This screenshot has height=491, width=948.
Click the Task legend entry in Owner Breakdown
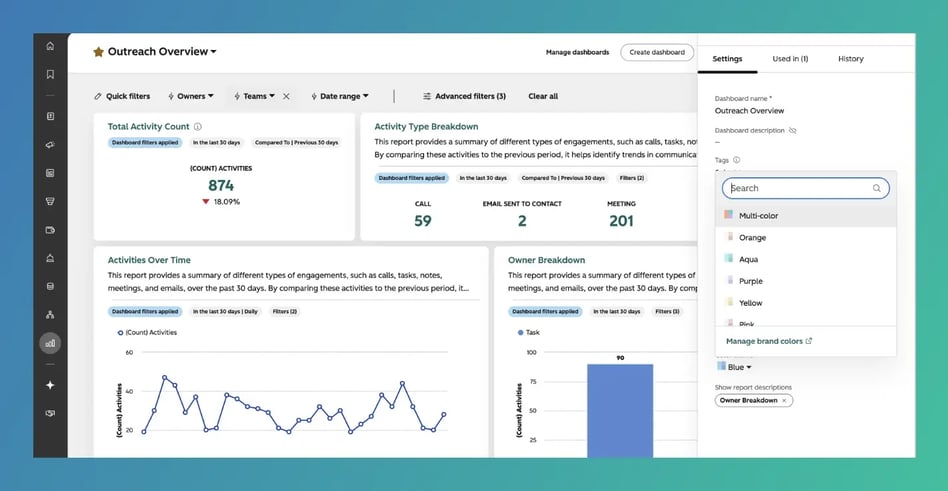528,333
